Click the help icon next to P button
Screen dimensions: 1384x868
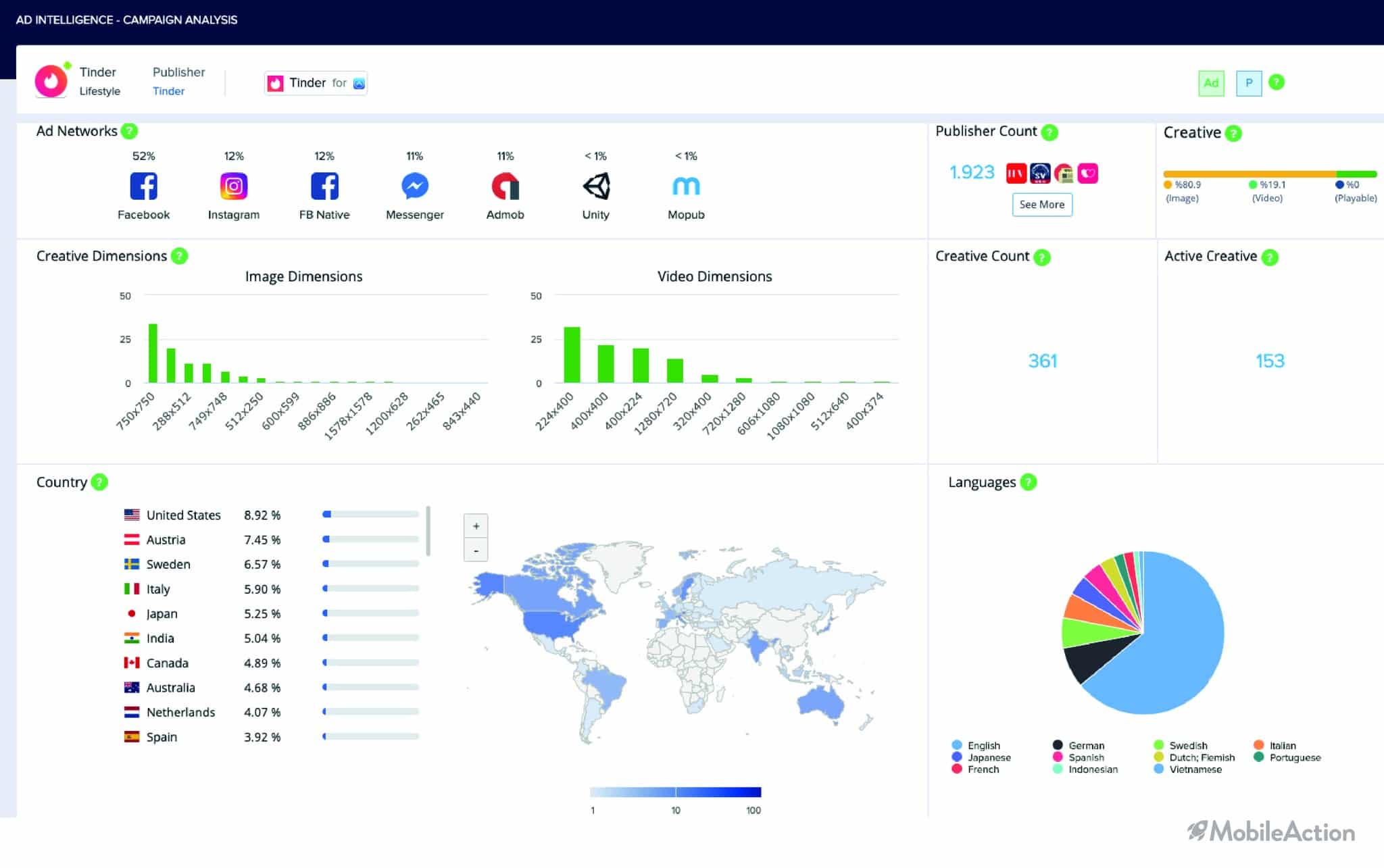click(x=1276, y=82)
